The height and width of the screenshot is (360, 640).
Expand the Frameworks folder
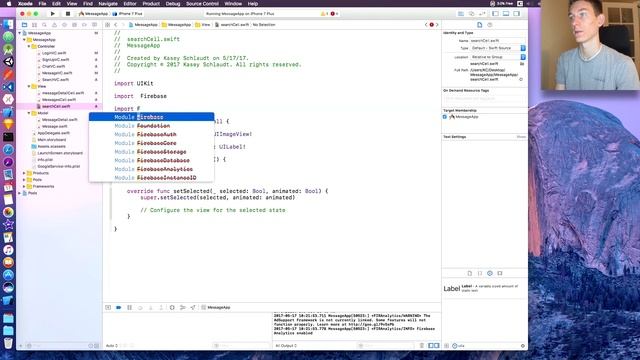[x=24, y=187]
